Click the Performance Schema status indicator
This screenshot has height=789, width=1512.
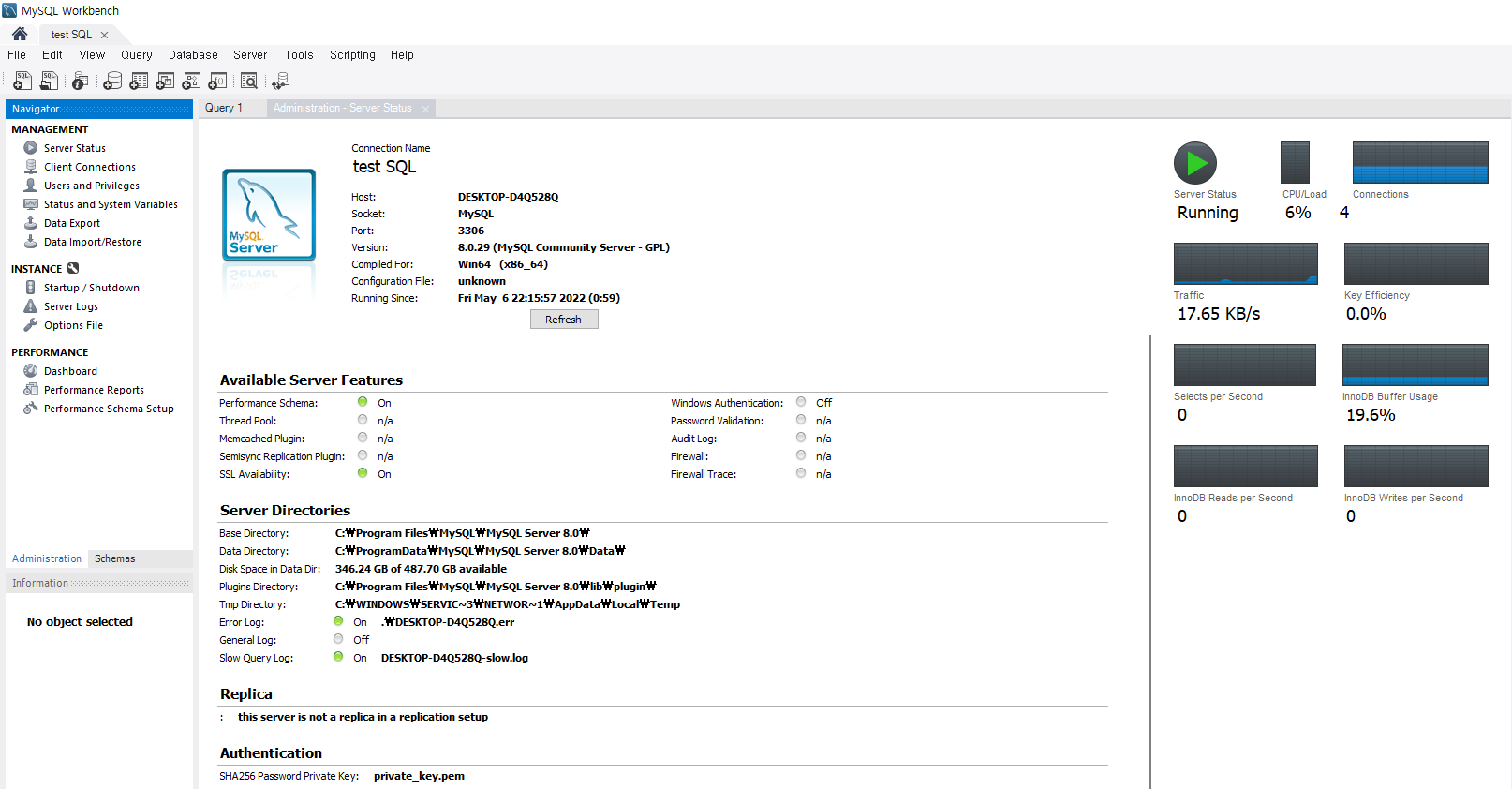pos(363,402)
